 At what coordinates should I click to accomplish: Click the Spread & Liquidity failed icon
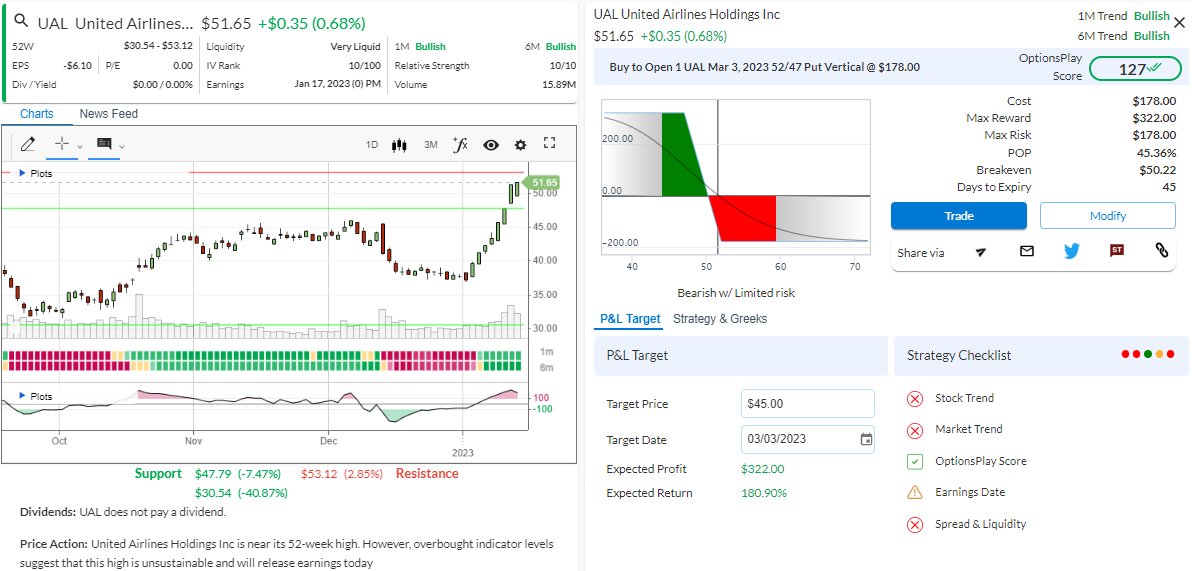click(915, 525)
